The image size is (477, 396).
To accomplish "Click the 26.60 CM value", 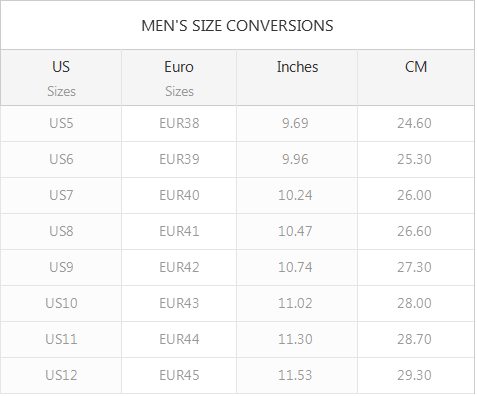I will (414, 231).
